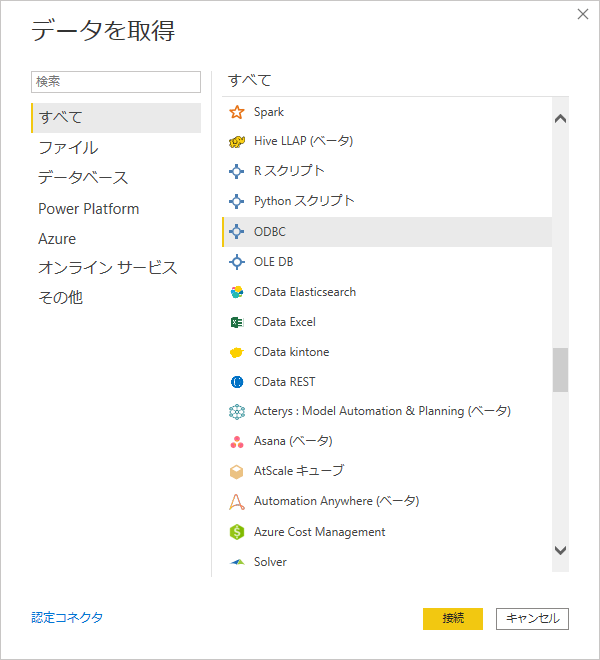Select the AtScale キューブ label
This screenshot has width=600, height=660.
[x=299, y=471]
